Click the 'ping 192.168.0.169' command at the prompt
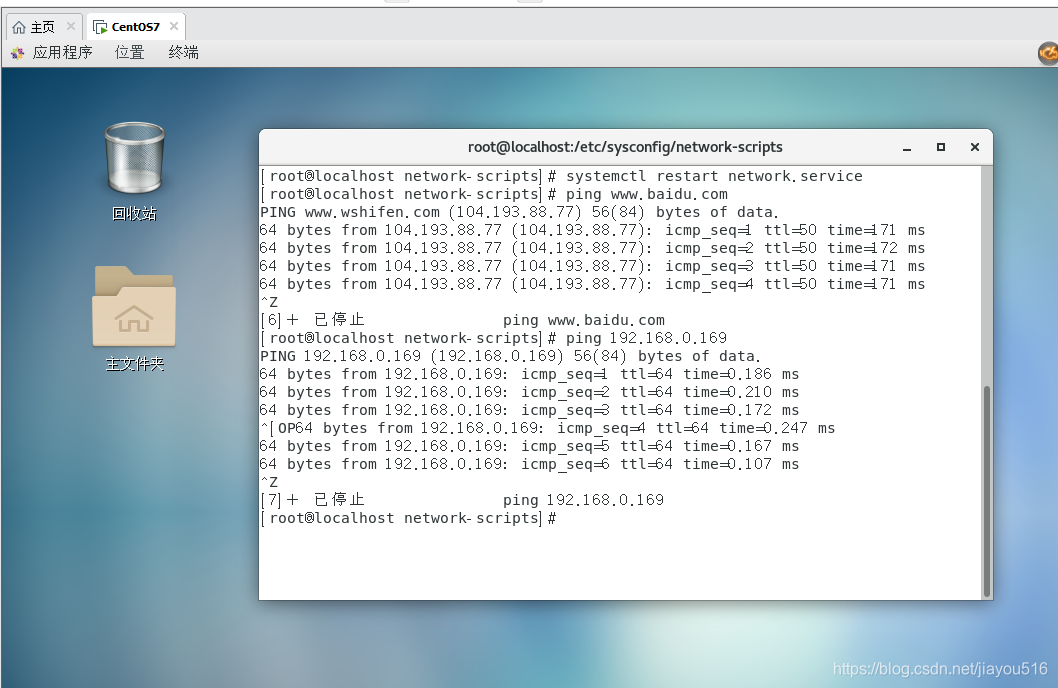This screenshot has height=688, width=1058. click(646, 338)
